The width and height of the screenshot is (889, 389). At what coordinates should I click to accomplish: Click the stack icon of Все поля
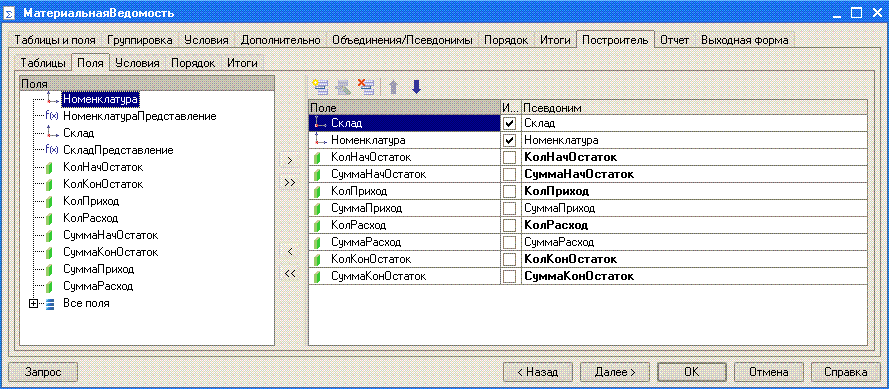[x=50, y=303]
